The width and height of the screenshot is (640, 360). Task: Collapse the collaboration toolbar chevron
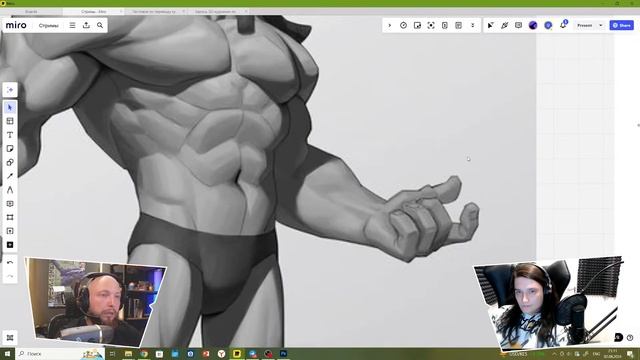[x=389, y=25]
